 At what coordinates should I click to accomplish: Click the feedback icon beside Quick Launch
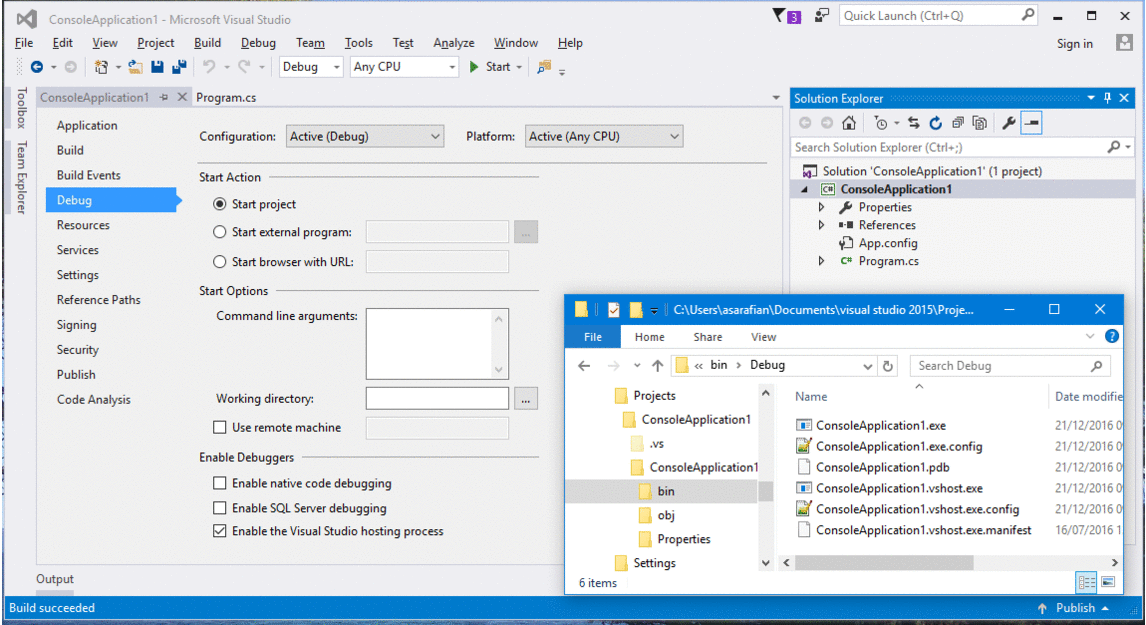[x=822, y=15]
